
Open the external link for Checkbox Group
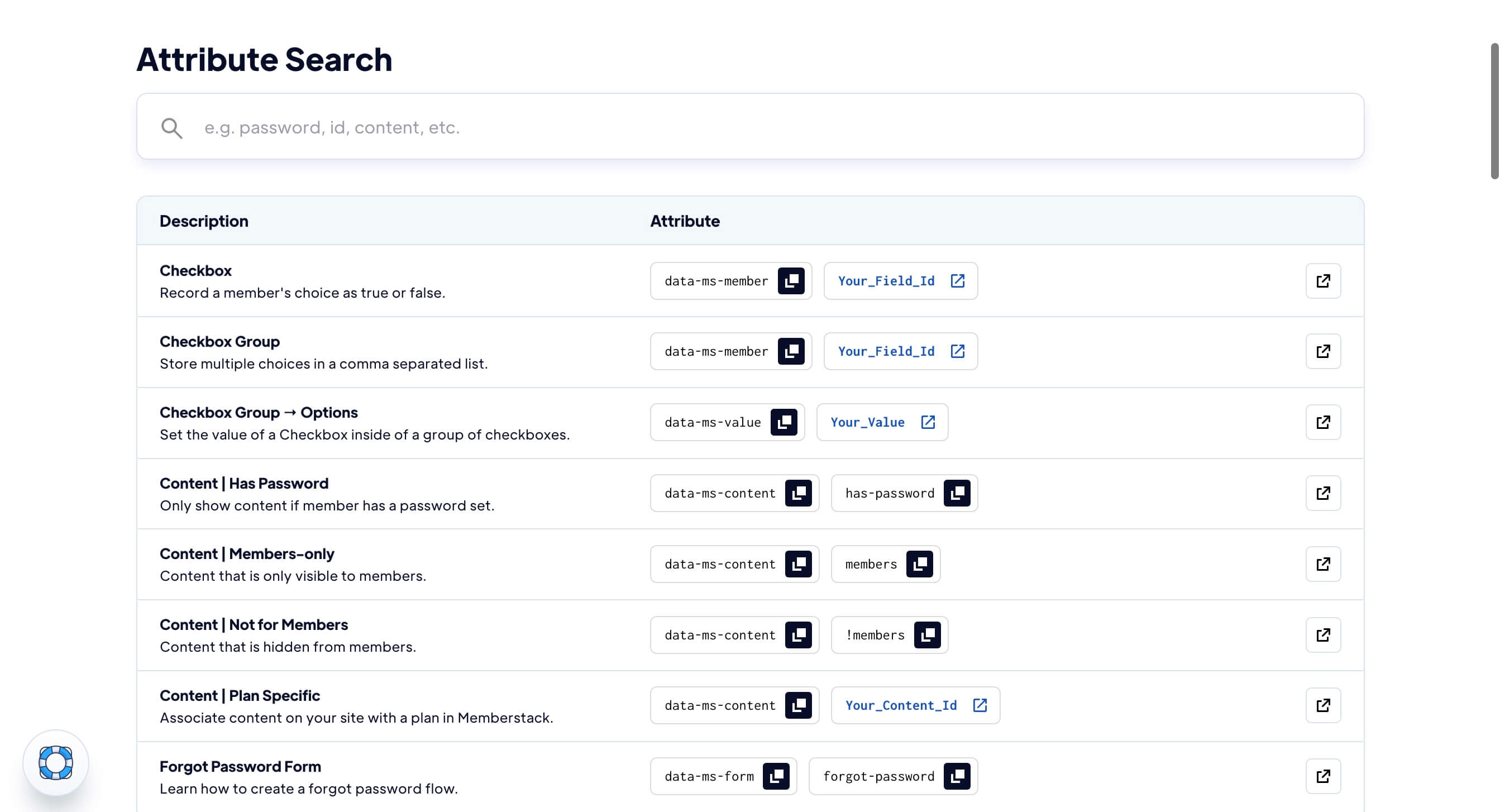click(x=1324, y=351)
